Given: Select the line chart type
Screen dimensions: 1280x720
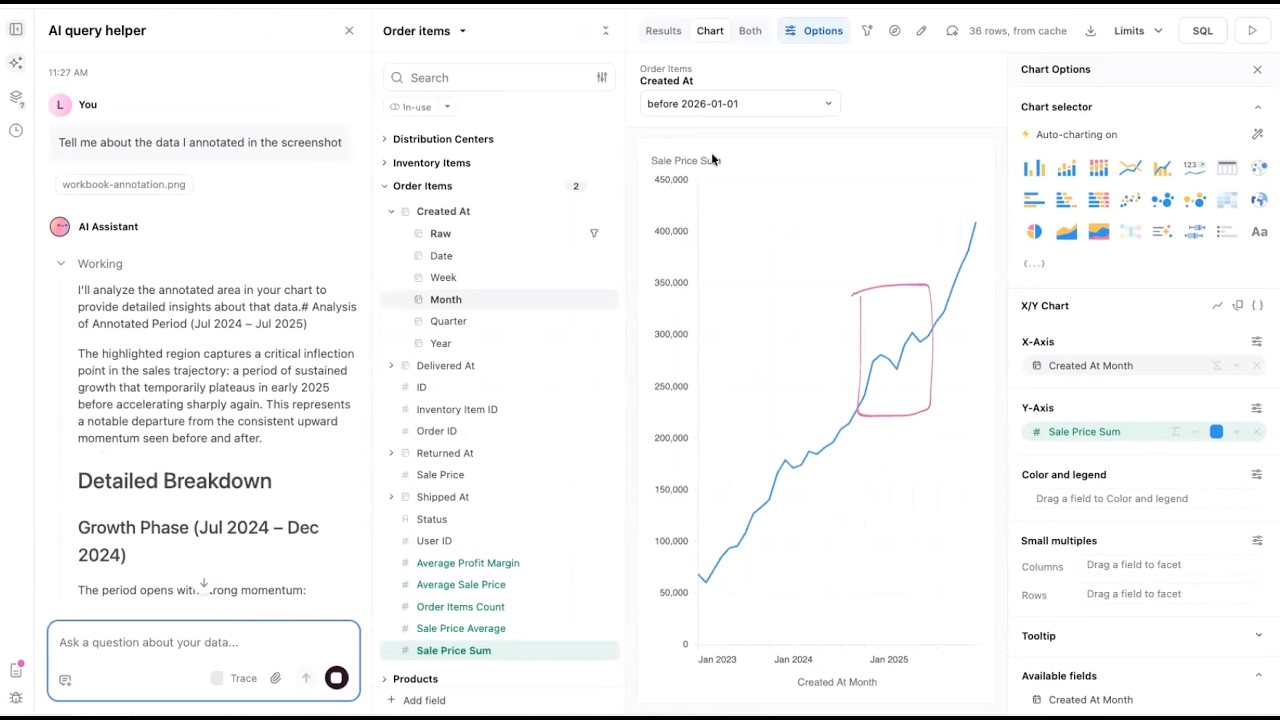Looking at the screenshot, I should coord(1130,168).
